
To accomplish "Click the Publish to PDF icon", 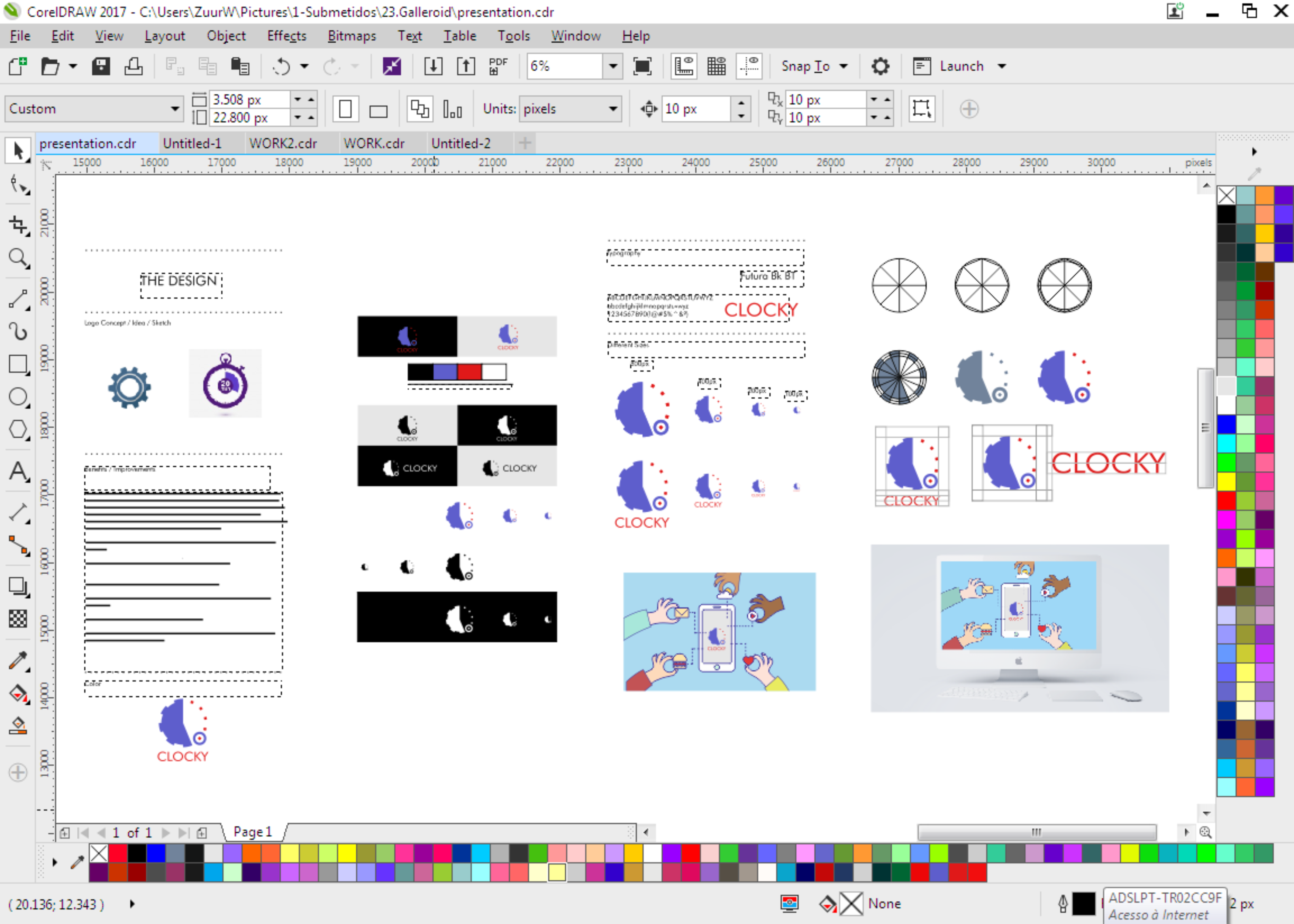I will point(498,67).
